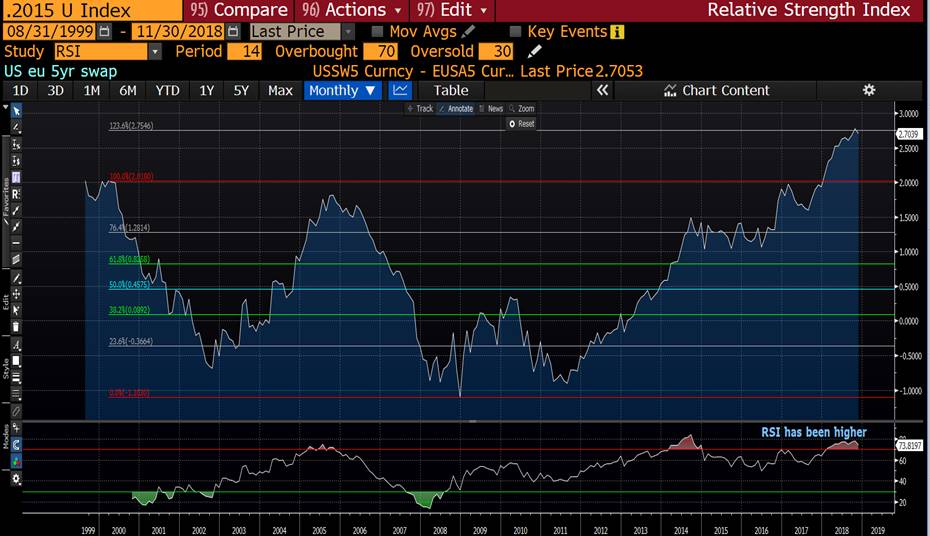Switch to the Table tab

point(451,90)
